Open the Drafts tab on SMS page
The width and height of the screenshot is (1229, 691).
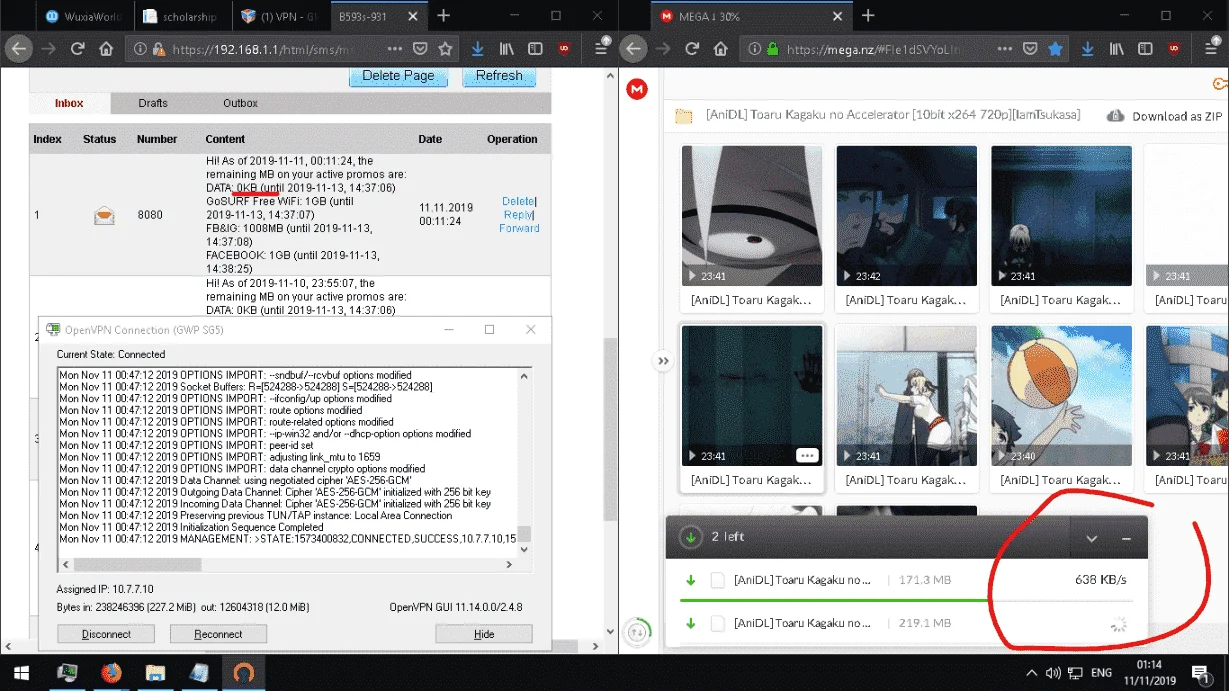pyautogui.click(x=153, y=103)
